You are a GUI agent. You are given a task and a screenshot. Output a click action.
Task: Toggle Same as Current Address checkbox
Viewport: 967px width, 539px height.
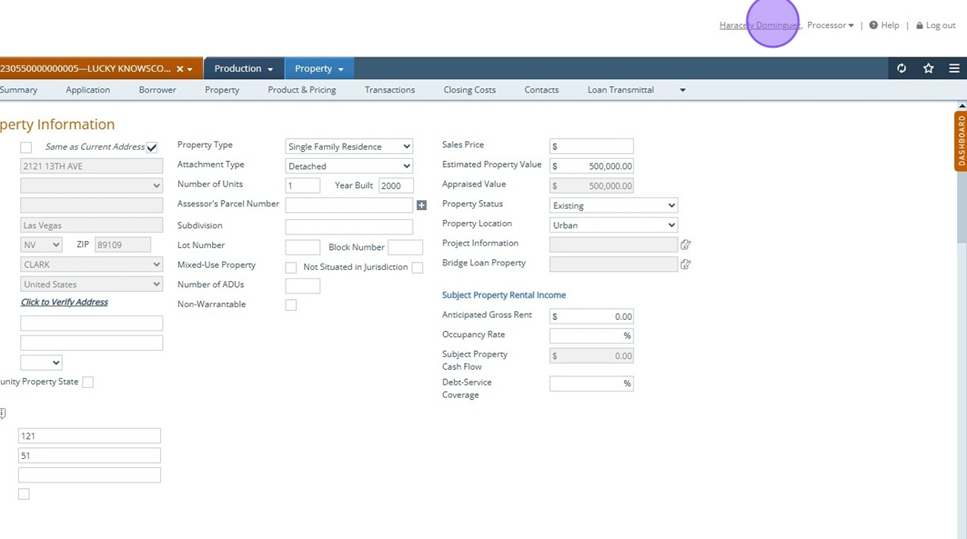coord(152,147)
